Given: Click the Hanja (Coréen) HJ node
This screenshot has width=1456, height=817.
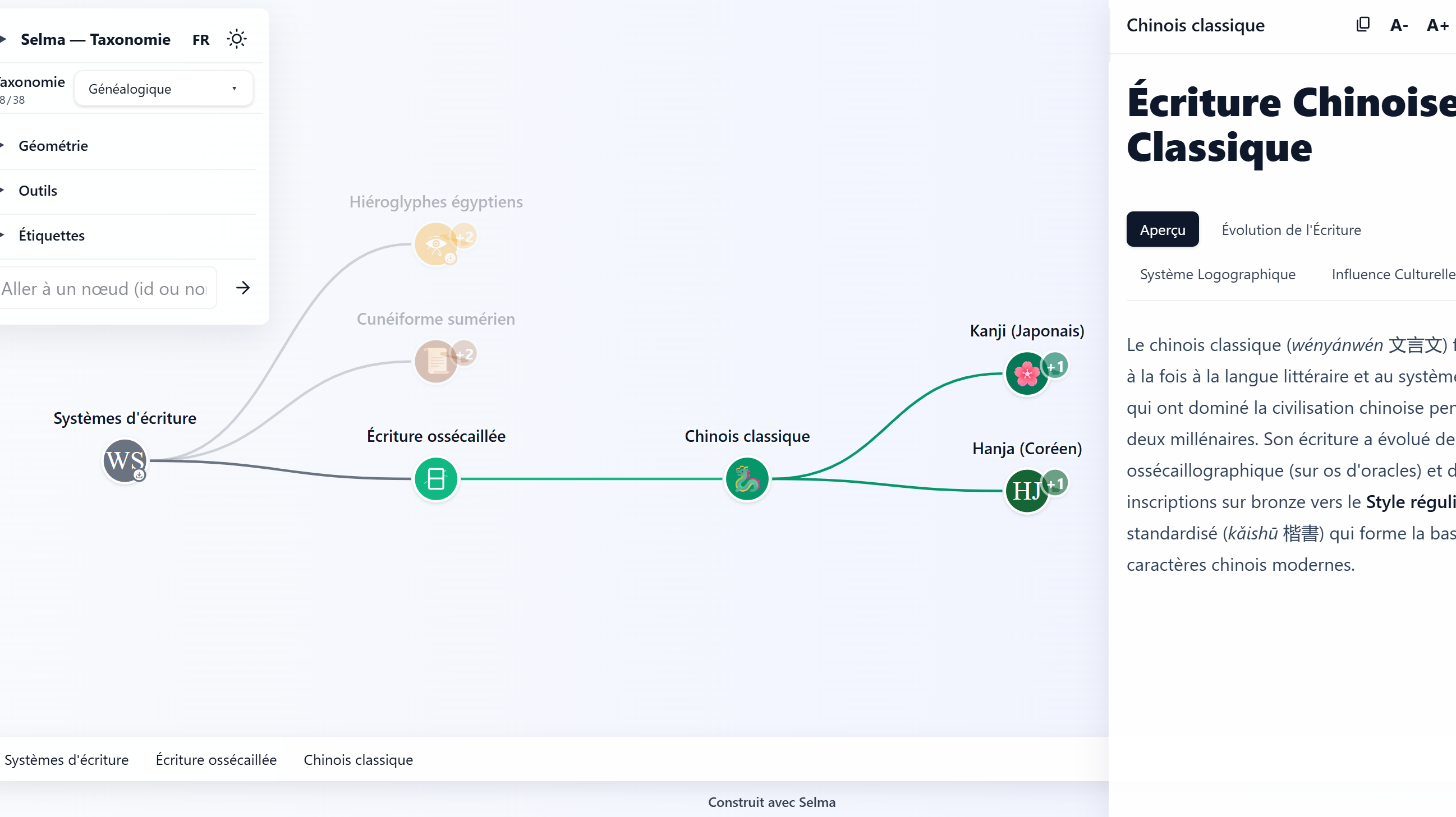Looking at the screenshot, I should click(1026, 491).
